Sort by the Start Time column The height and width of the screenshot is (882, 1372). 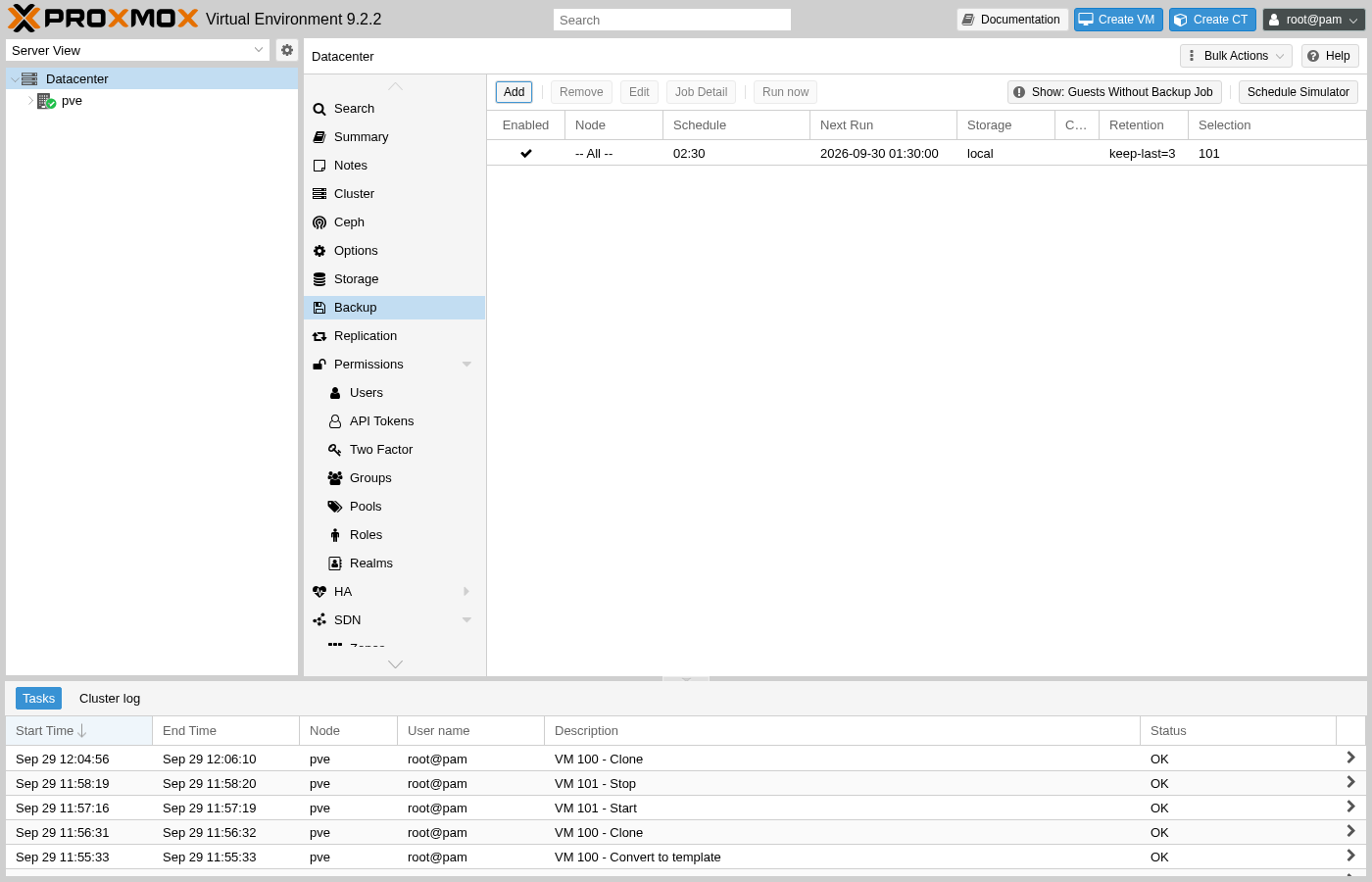pyautogui.click(x=79, y=731)
